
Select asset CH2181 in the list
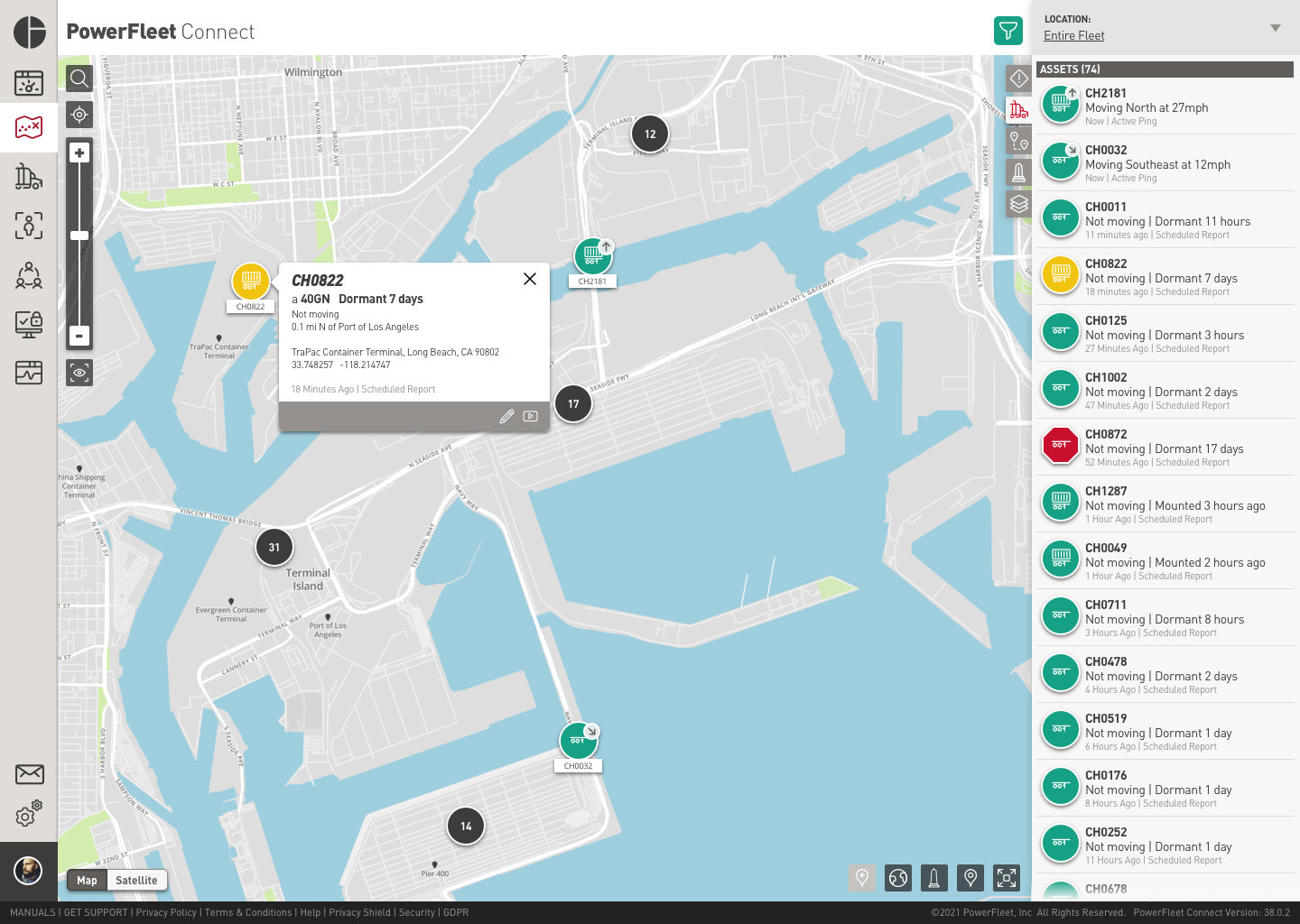(1165, 106)
